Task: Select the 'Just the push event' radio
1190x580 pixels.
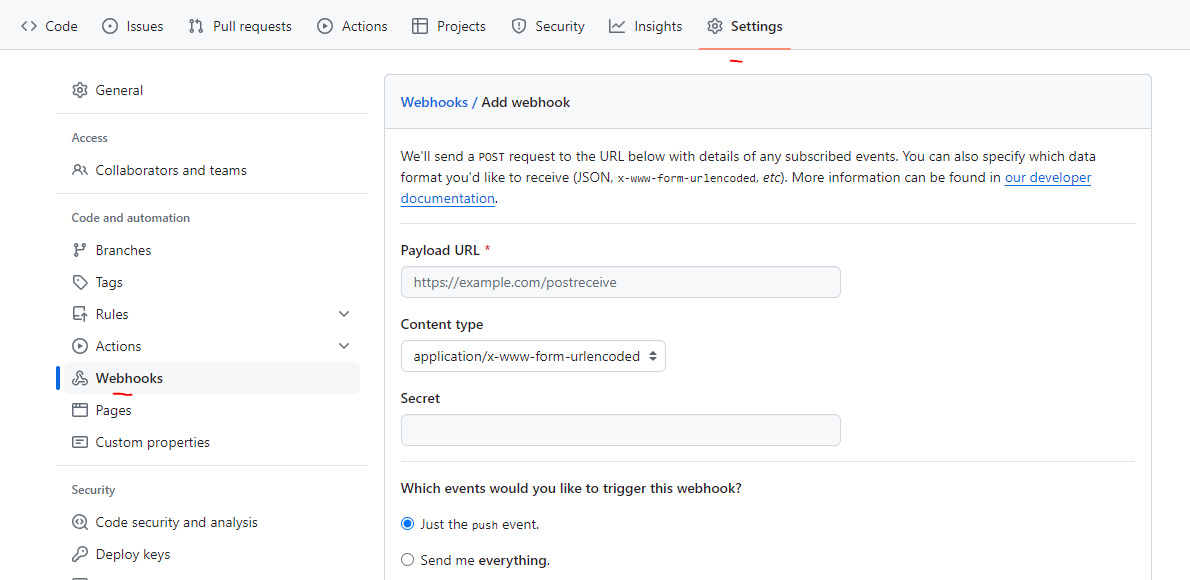Action: (407, 524)
